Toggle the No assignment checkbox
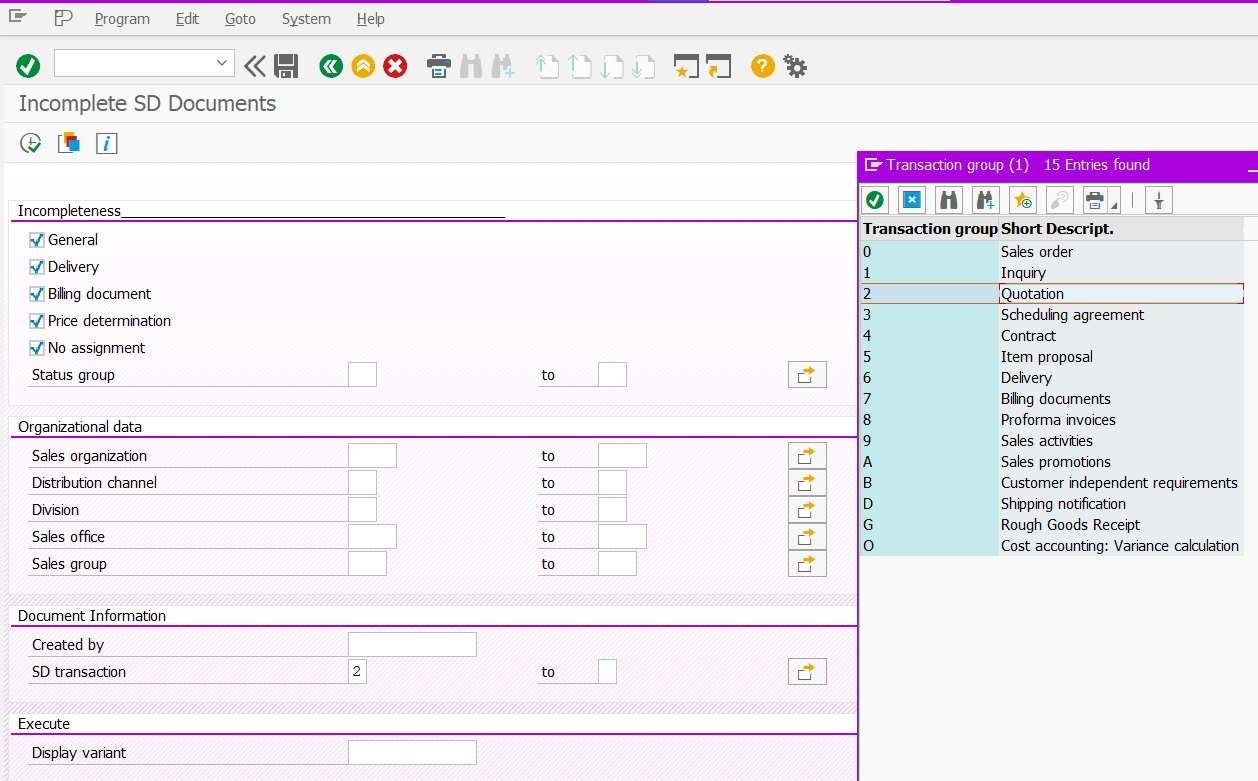 tap(36, 347)
